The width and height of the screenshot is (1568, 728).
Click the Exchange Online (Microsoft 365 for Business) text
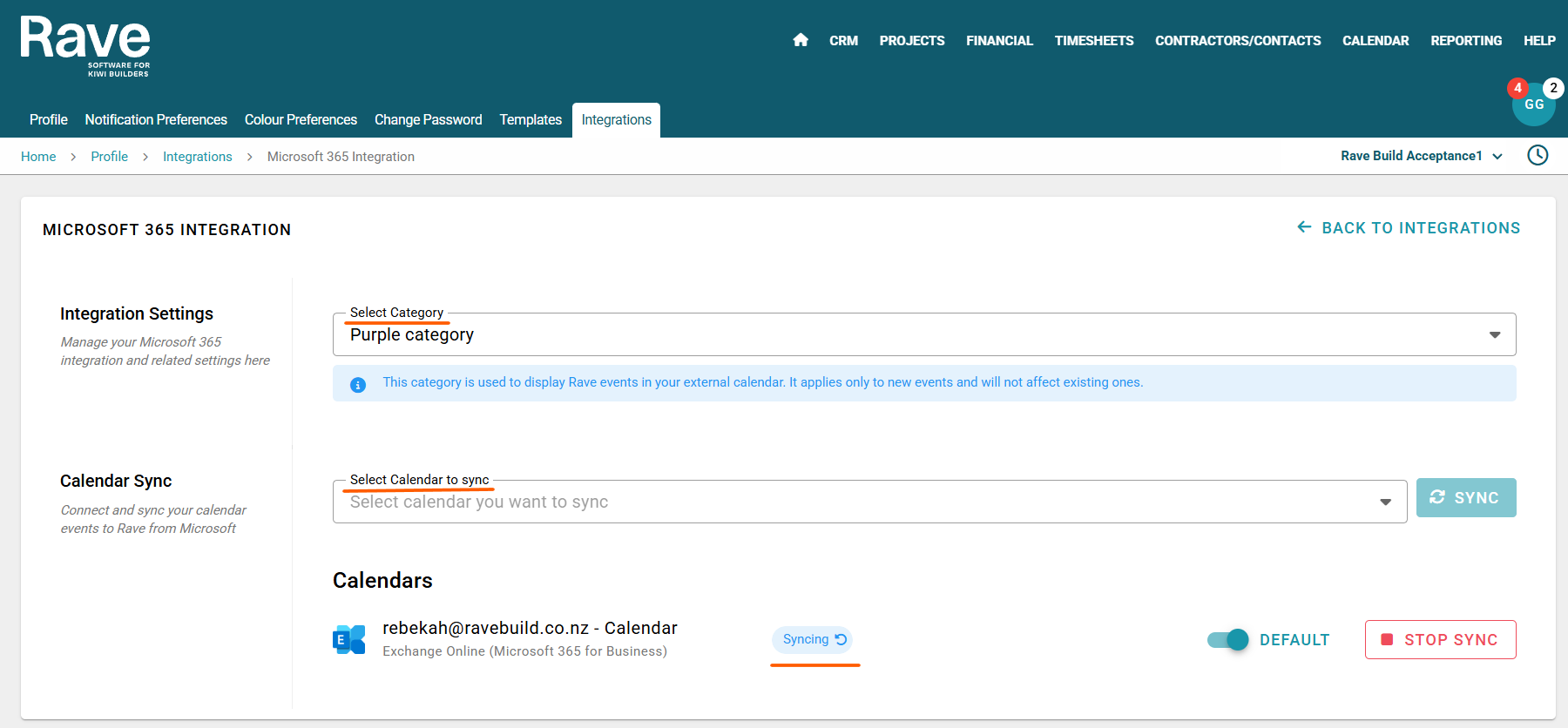pos(524,651)
